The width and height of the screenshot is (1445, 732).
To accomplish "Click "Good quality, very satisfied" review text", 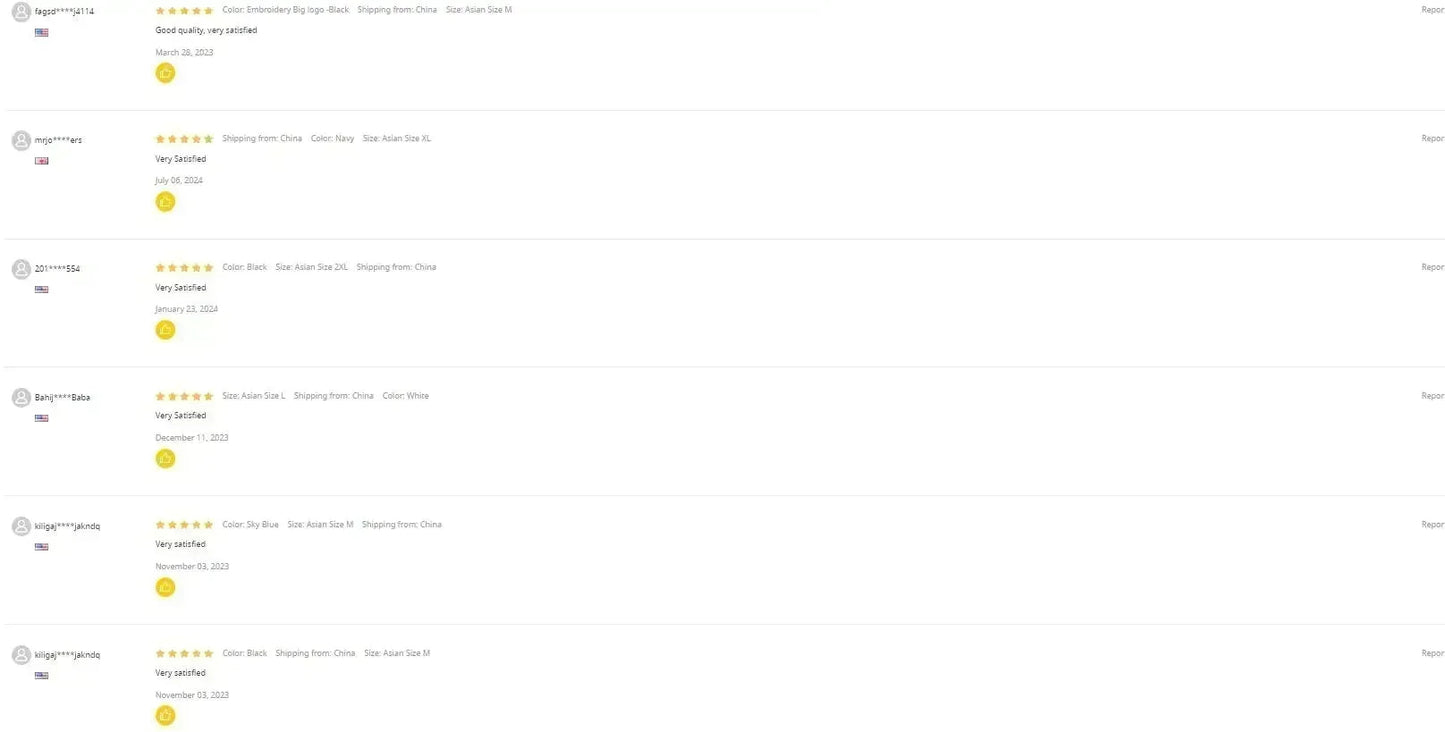I will 206,31.
